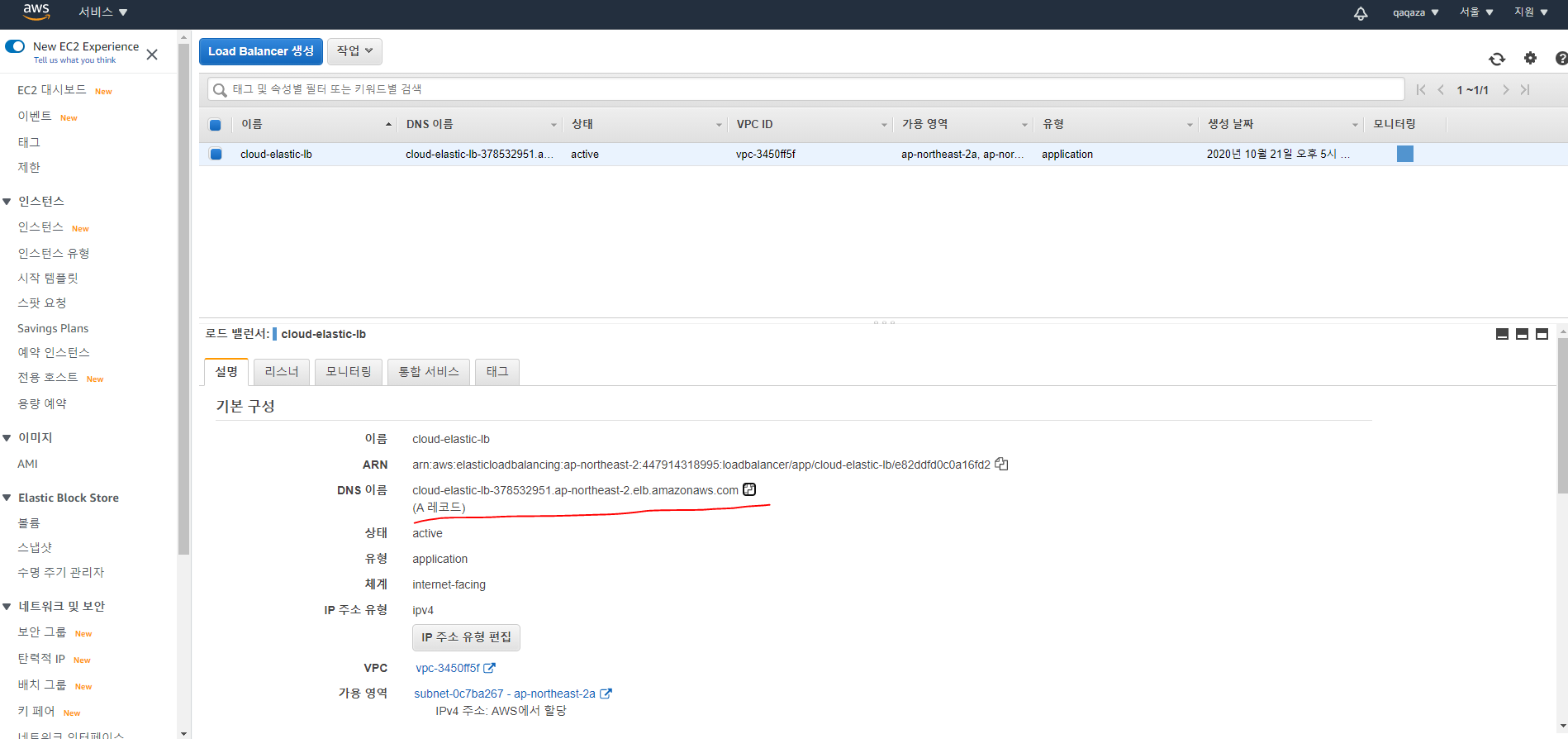The width and height of the screenshot is (1568, 739).
Task: Go to last page of results
Action: (x=1525, y=89)
